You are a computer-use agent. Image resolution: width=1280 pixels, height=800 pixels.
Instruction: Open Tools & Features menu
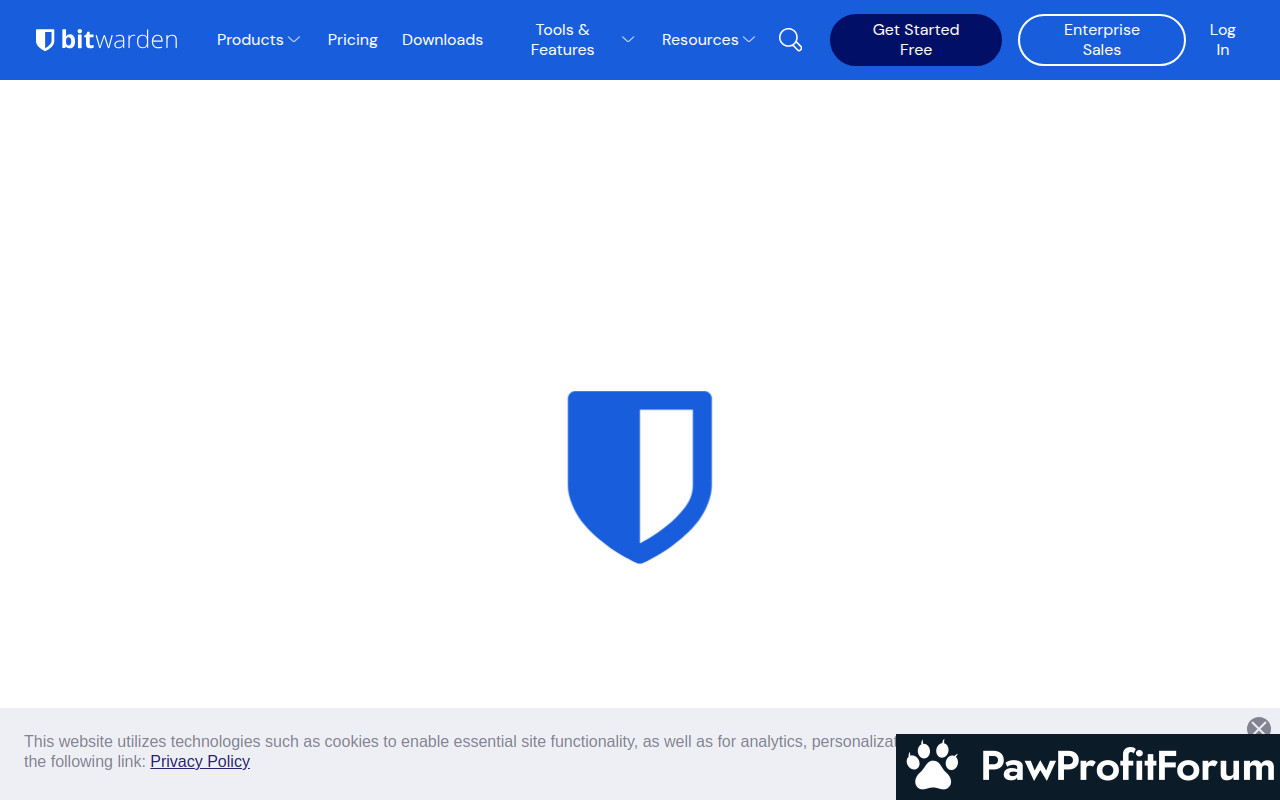[x=563, y=40]
